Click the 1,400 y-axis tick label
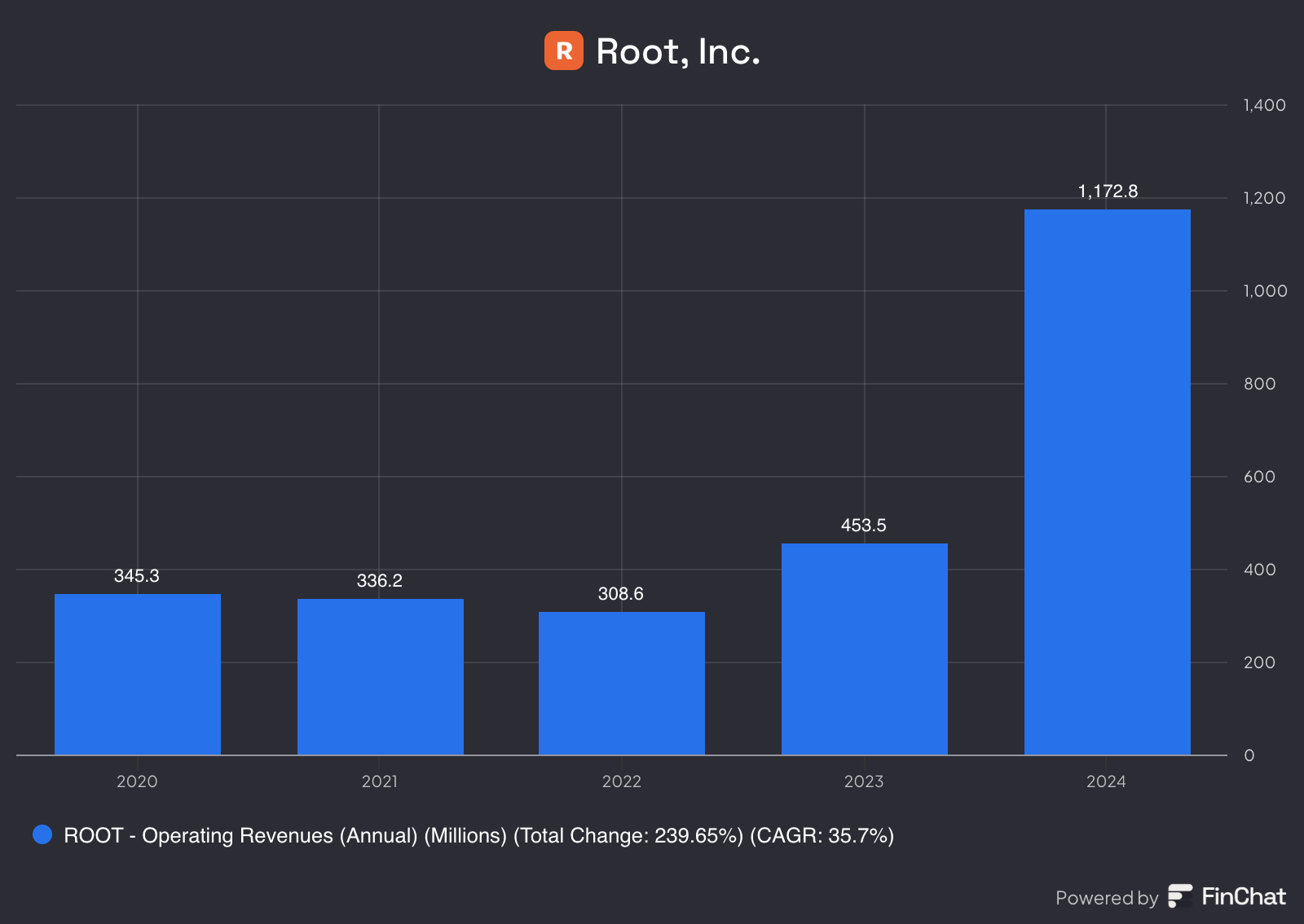This screenshot has height=924, width=1304. 1265,105
